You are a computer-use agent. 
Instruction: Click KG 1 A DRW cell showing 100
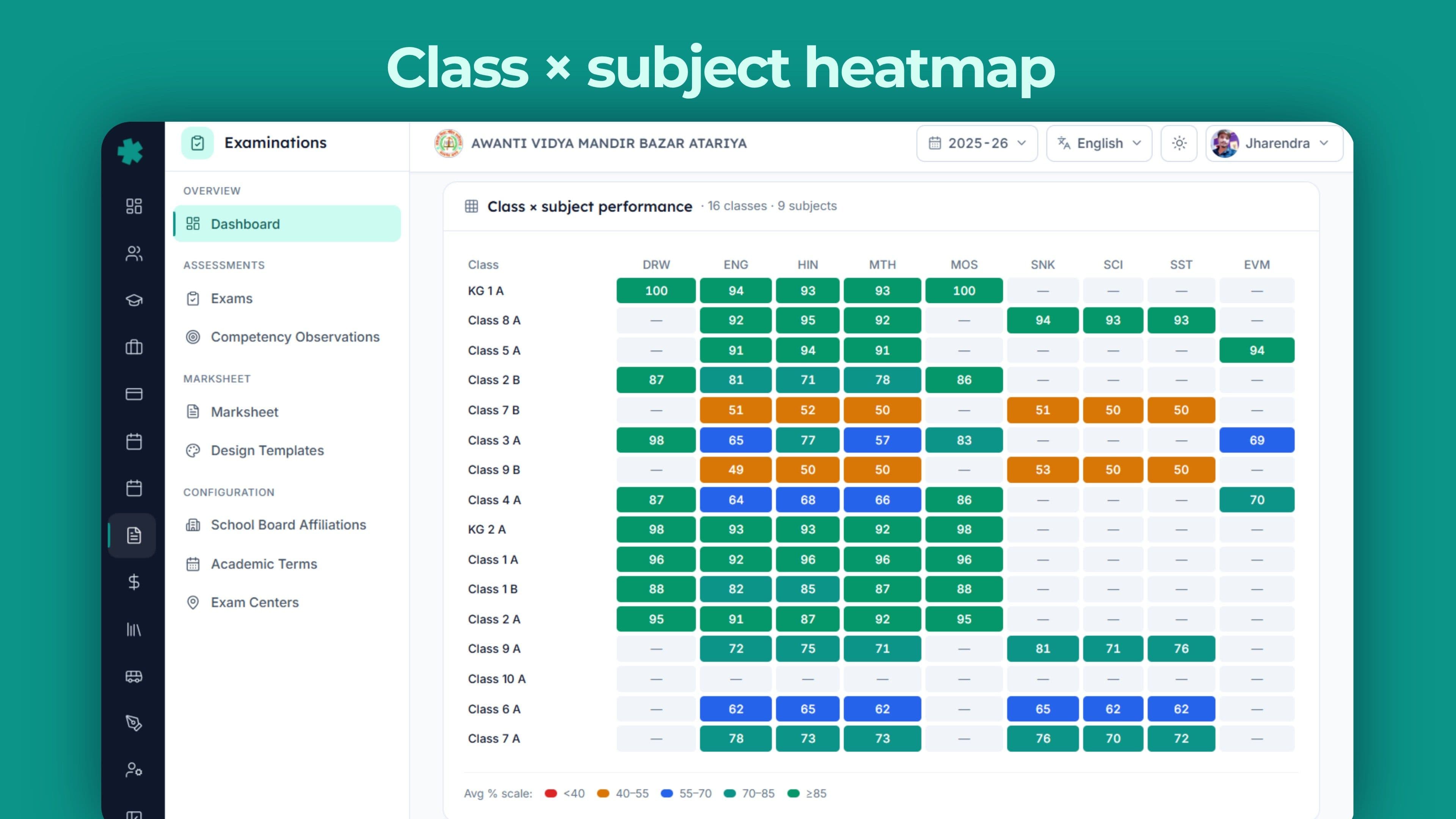tap(656, 290)
